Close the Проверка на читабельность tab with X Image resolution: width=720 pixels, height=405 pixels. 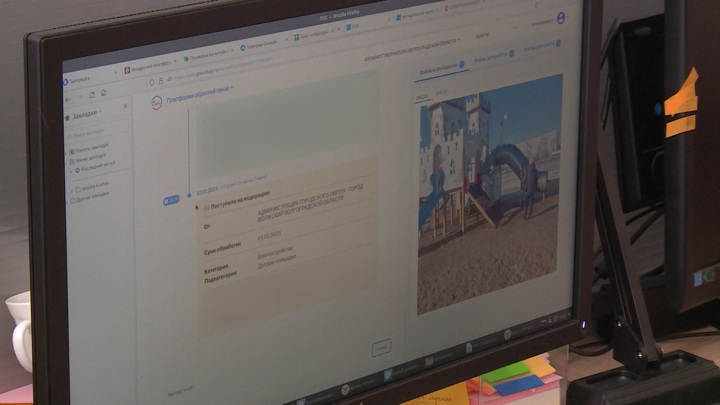(231, 50)
